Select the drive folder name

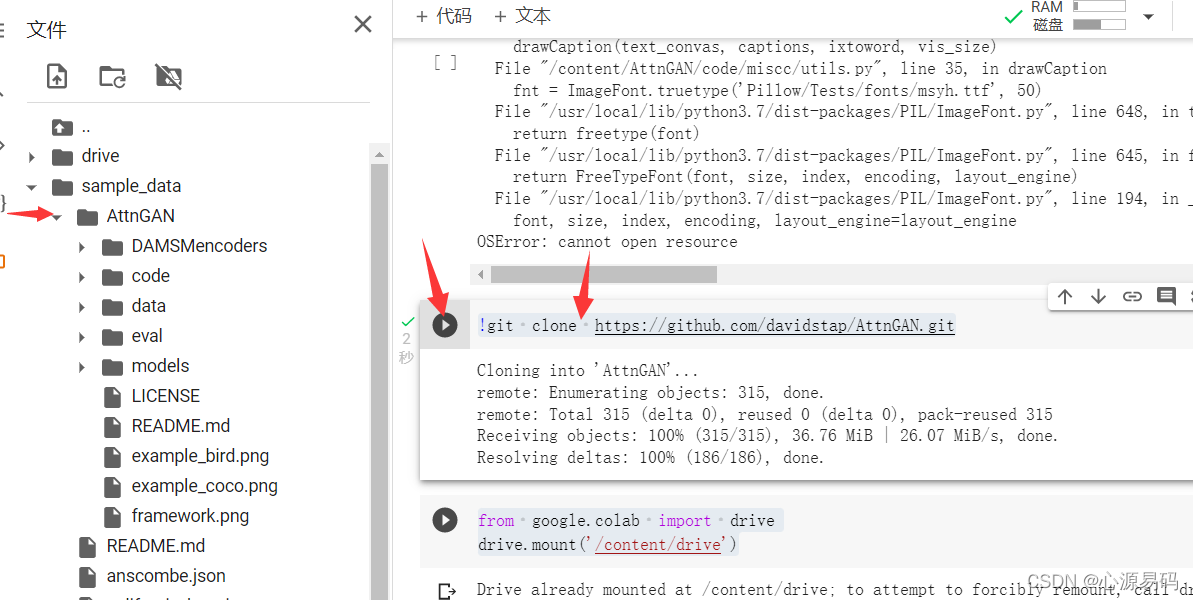[100, 156]
